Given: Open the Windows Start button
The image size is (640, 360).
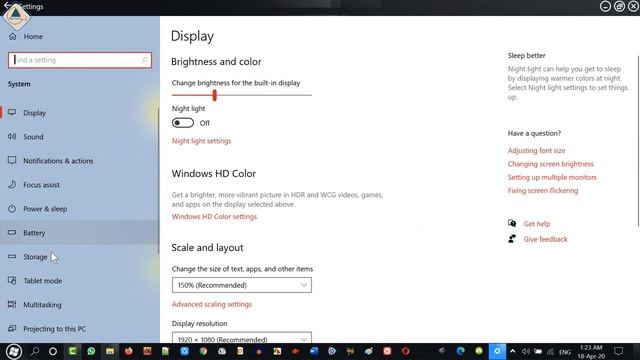Looking at the screenshot, I should (x=14, y=351).
